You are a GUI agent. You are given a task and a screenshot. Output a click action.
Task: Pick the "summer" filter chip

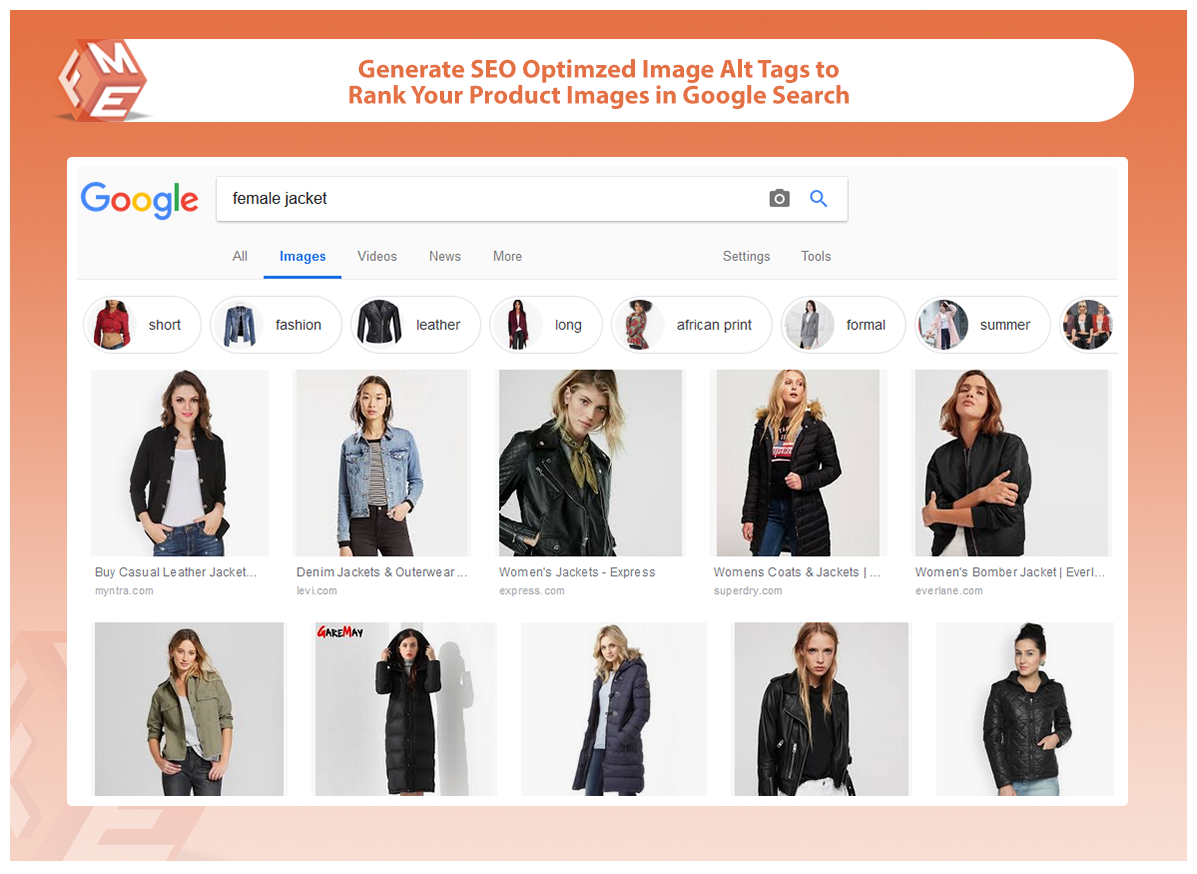pos(983,325)
